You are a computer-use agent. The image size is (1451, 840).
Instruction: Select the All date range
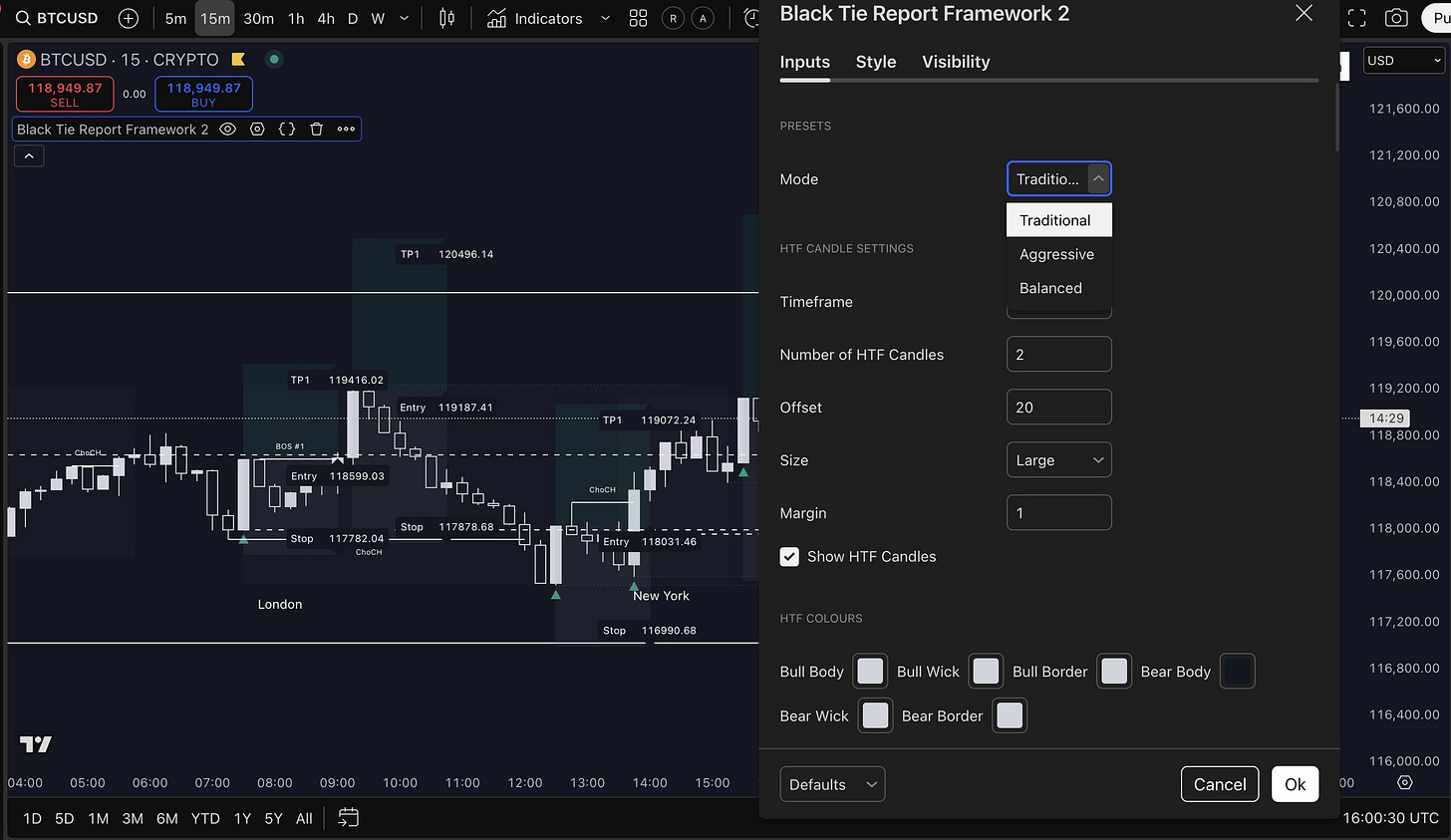304,818
